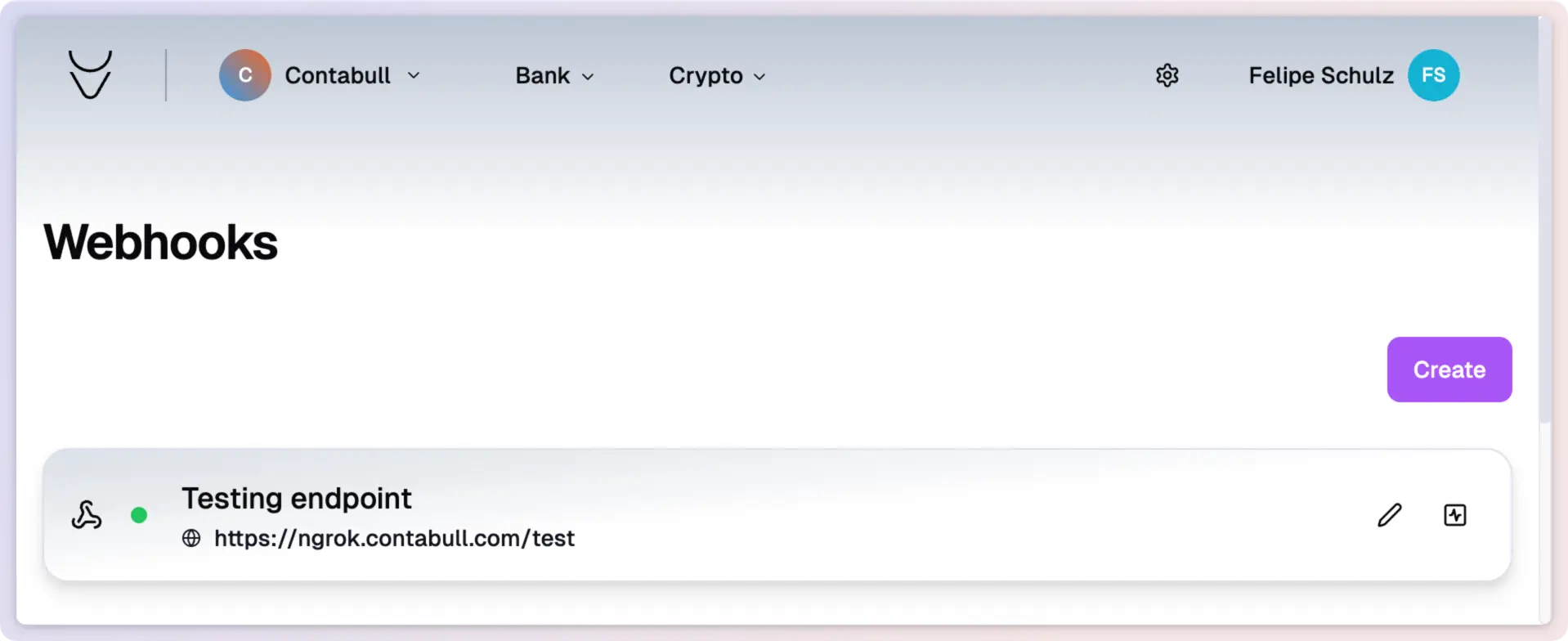This screenshot has width=1568, height=641.
Task: Open the webhook activity log icon
Action: click(x=1454, y=515)
